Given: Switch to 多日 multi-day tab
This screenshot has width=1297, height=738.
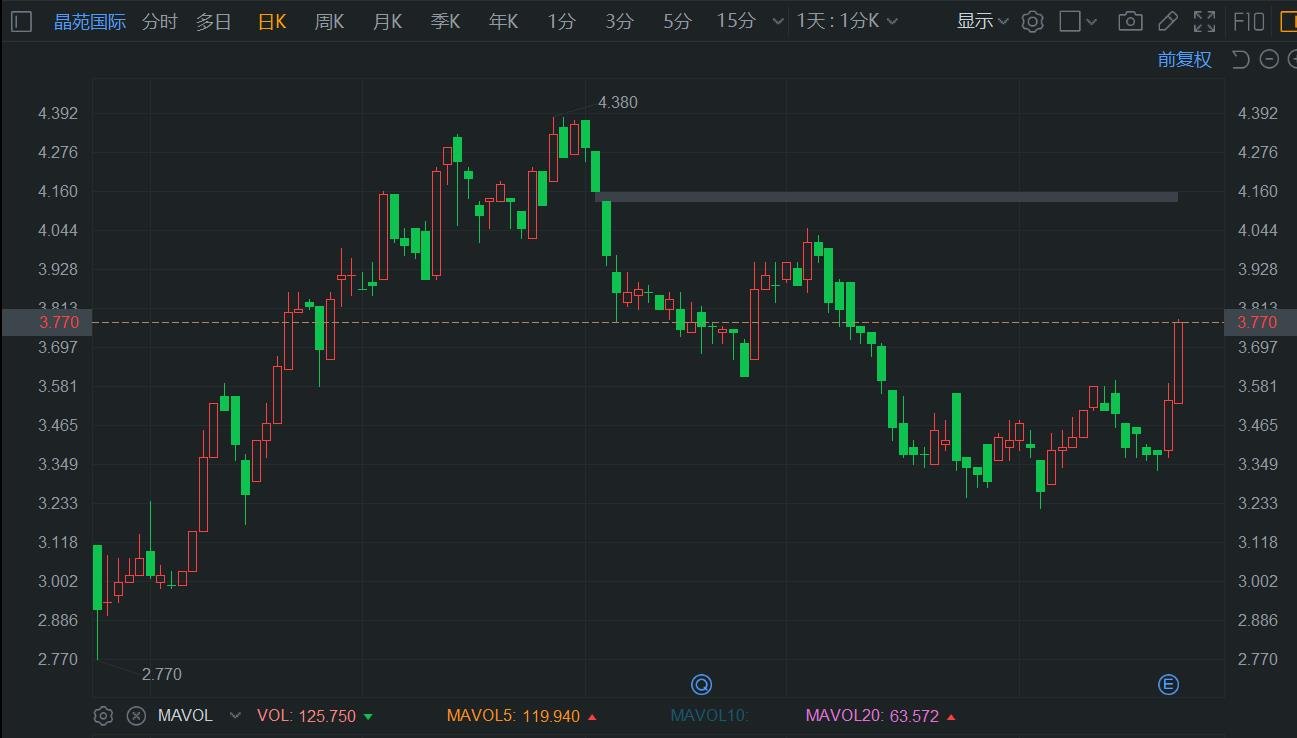Looking at the screenshot, I should pyautogui.click(x=213, y=21).
